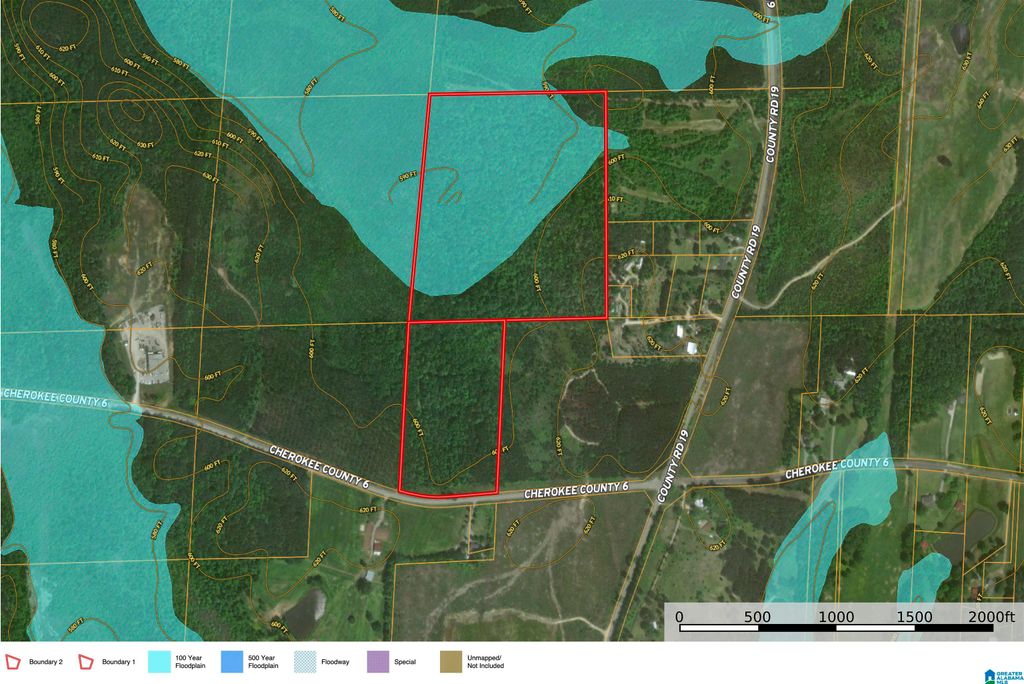Screen dimensions: 1024x684
Task: Click the "Boundary 1" legend label
Action: pyautogui.click(x=118, y=662)
